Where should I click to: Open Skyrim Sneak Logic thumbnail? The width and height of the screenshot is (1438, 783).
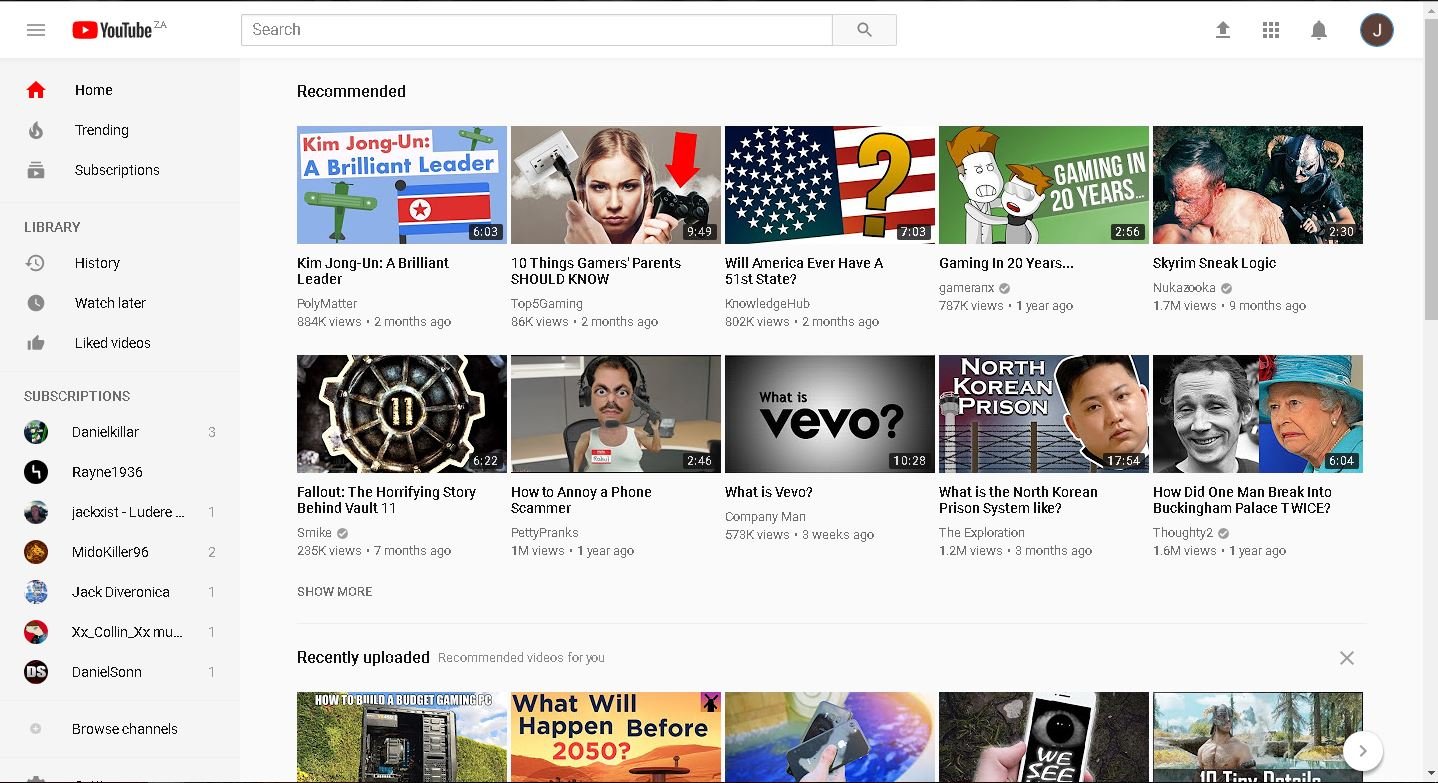[x=1258, y=185]
